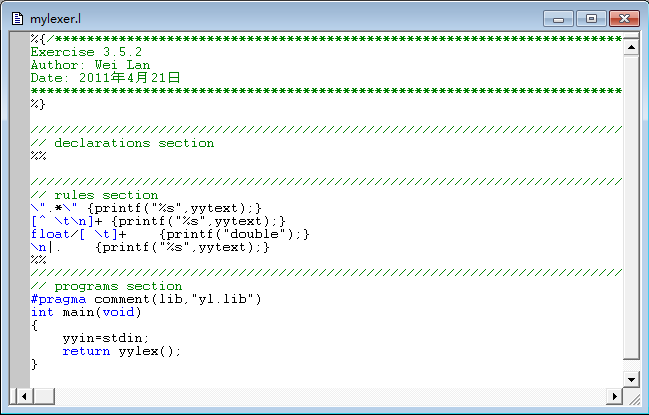Click the vertical scrollbar thumb
This screenshot has height=415, width=649.
point(631,207)
